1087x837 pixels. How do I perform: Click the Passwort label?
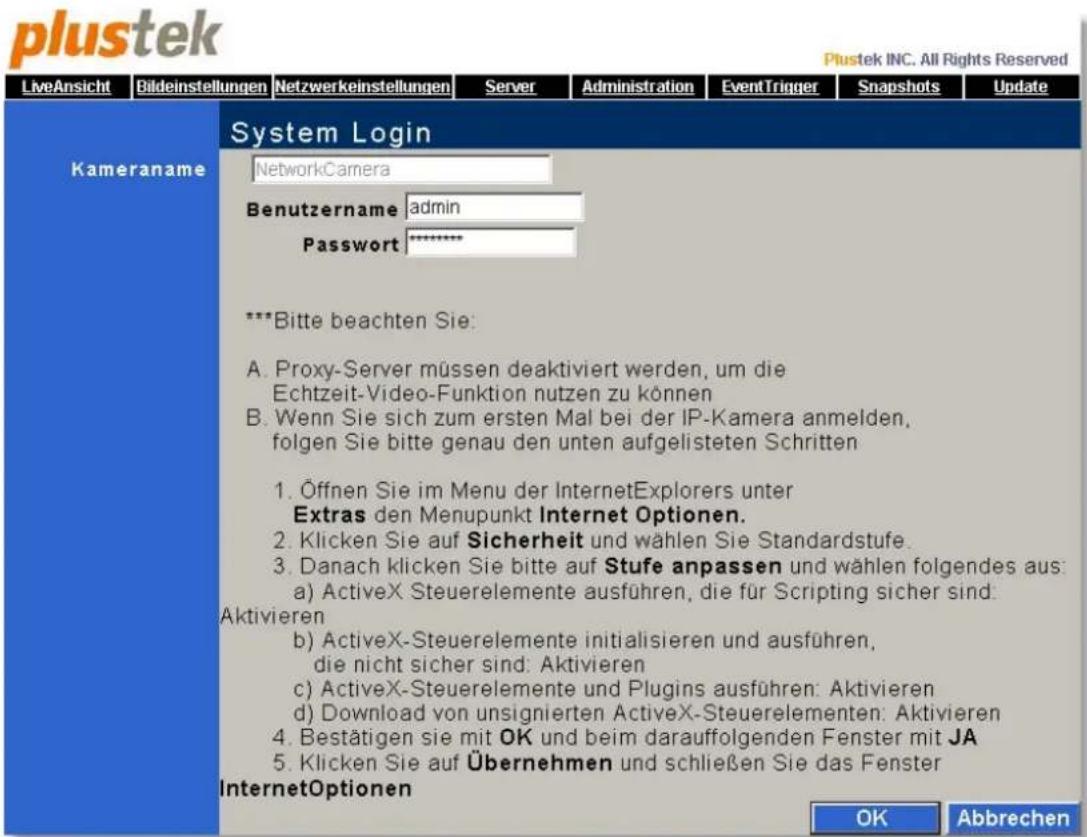coord(351,245)
